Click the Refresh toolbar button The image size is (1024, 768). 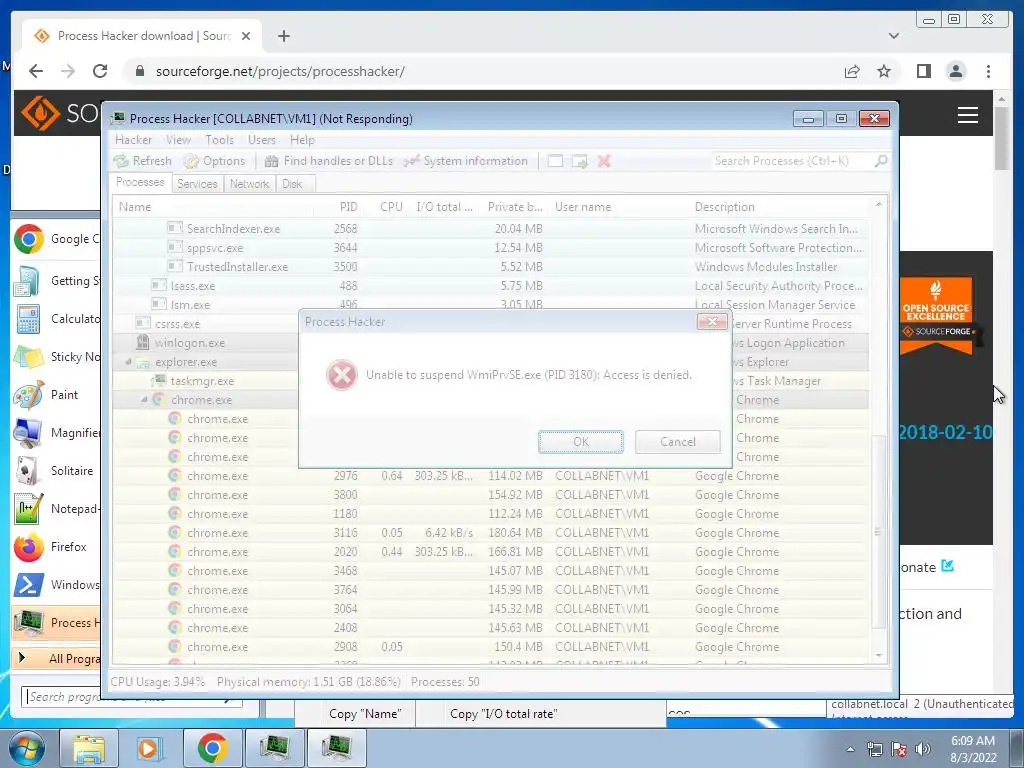point(143,161)
